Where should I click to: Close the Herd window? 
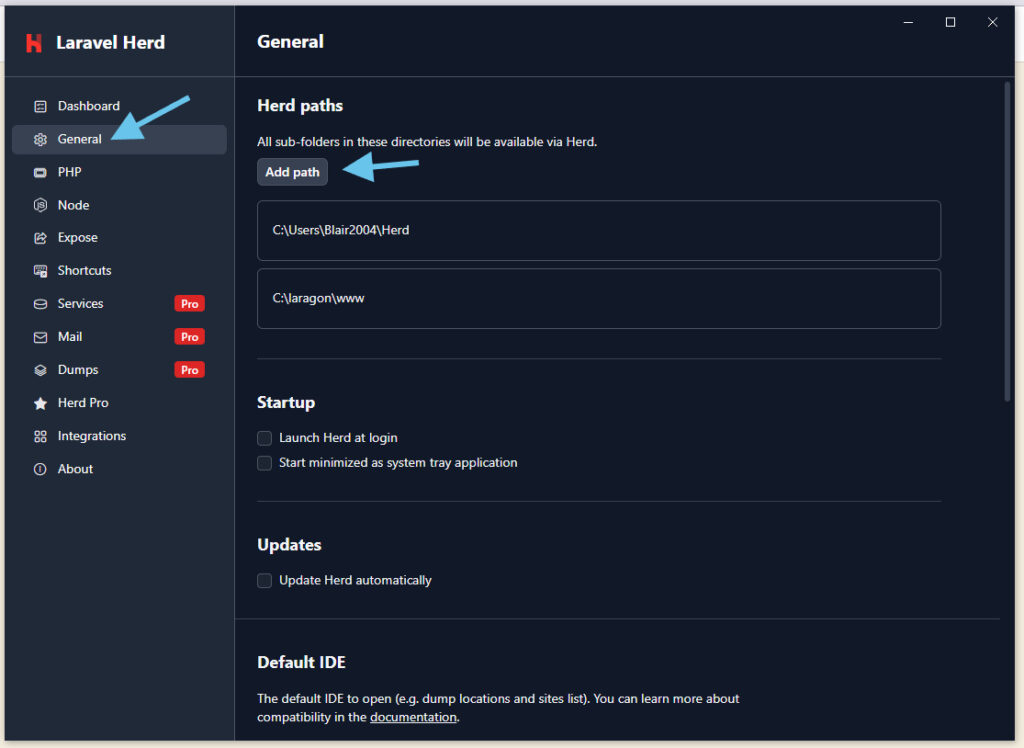(x=992, y=22)
